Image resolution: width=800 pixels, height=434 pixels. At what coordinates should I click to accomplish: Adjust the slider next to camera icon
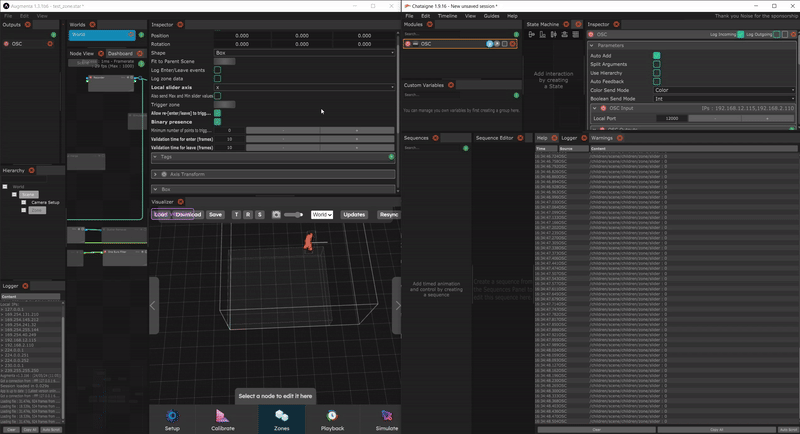(x=294, y=214)
